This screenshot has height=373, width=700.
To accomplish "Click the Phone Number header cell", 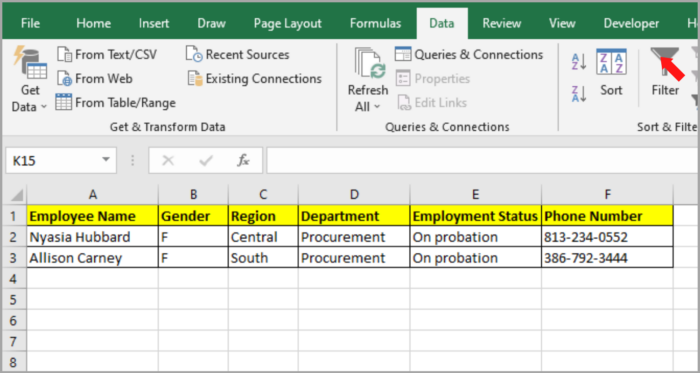I will [607, 216].
